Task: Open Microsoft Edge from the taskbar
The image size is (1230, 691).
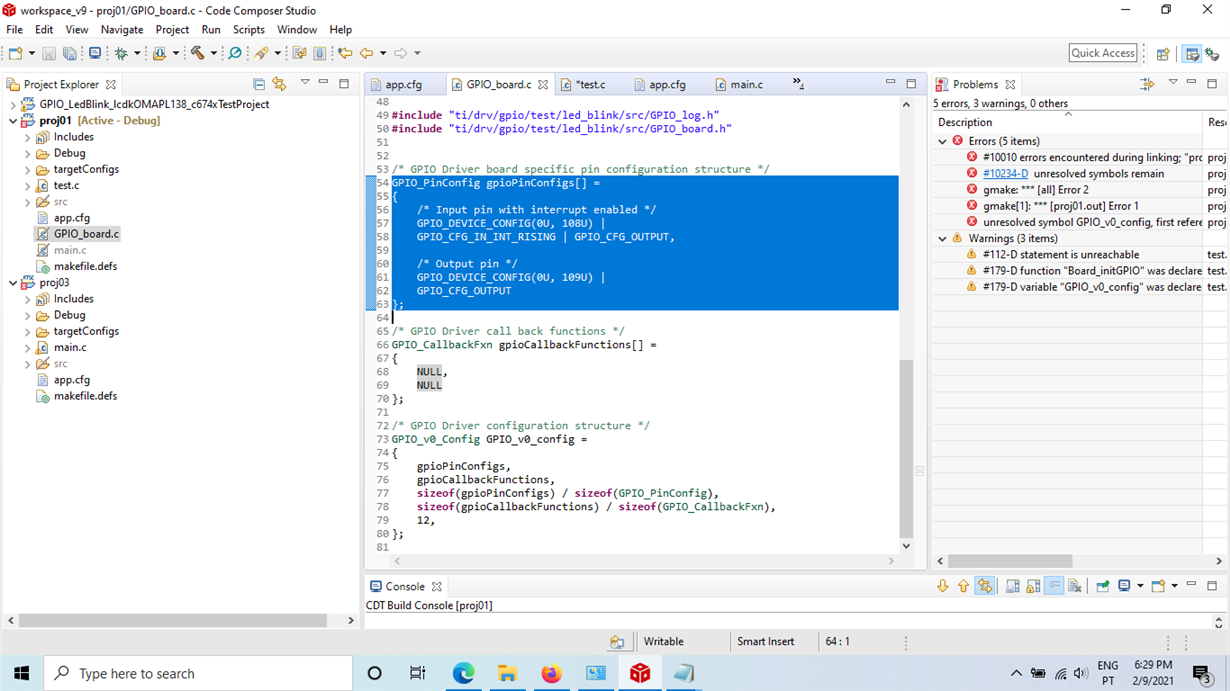Action: [x=463, y=674]
